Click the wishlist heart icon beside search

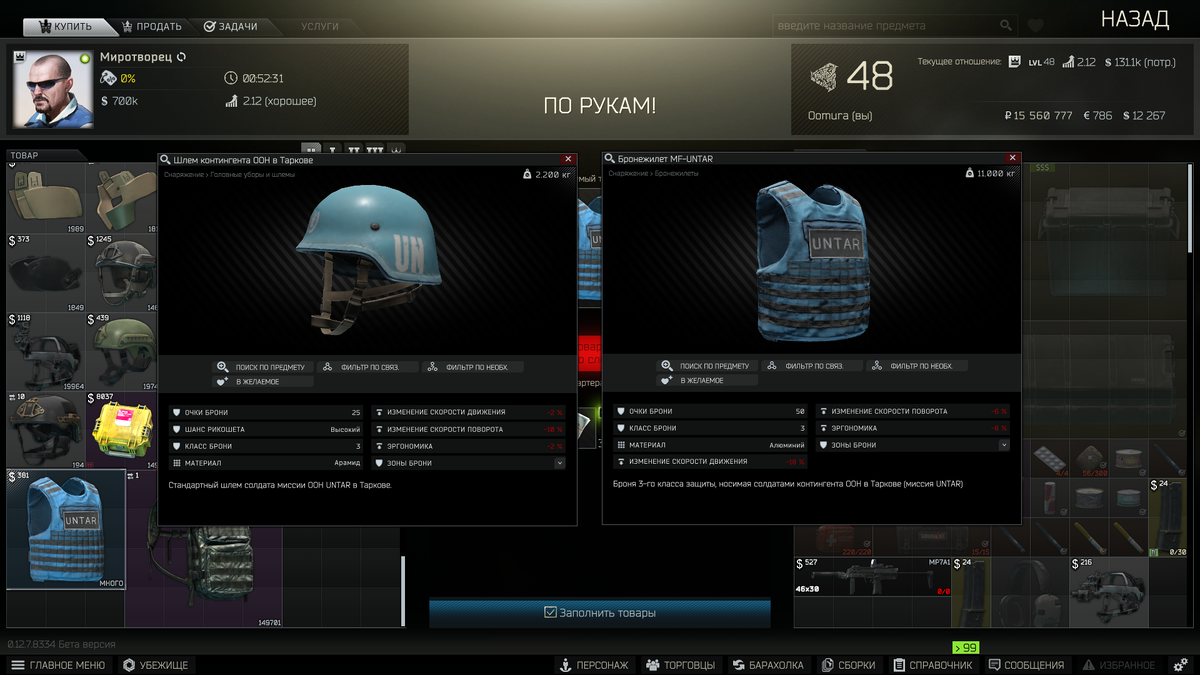coord(1036,25)
